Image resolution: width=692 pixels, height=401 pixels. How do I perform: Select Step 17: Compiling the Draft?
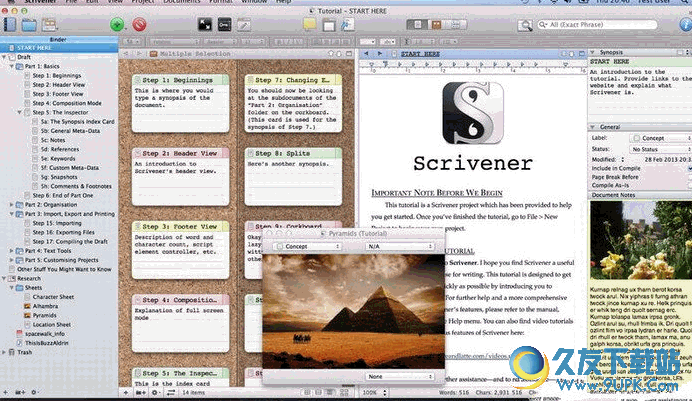coord(70,242)
